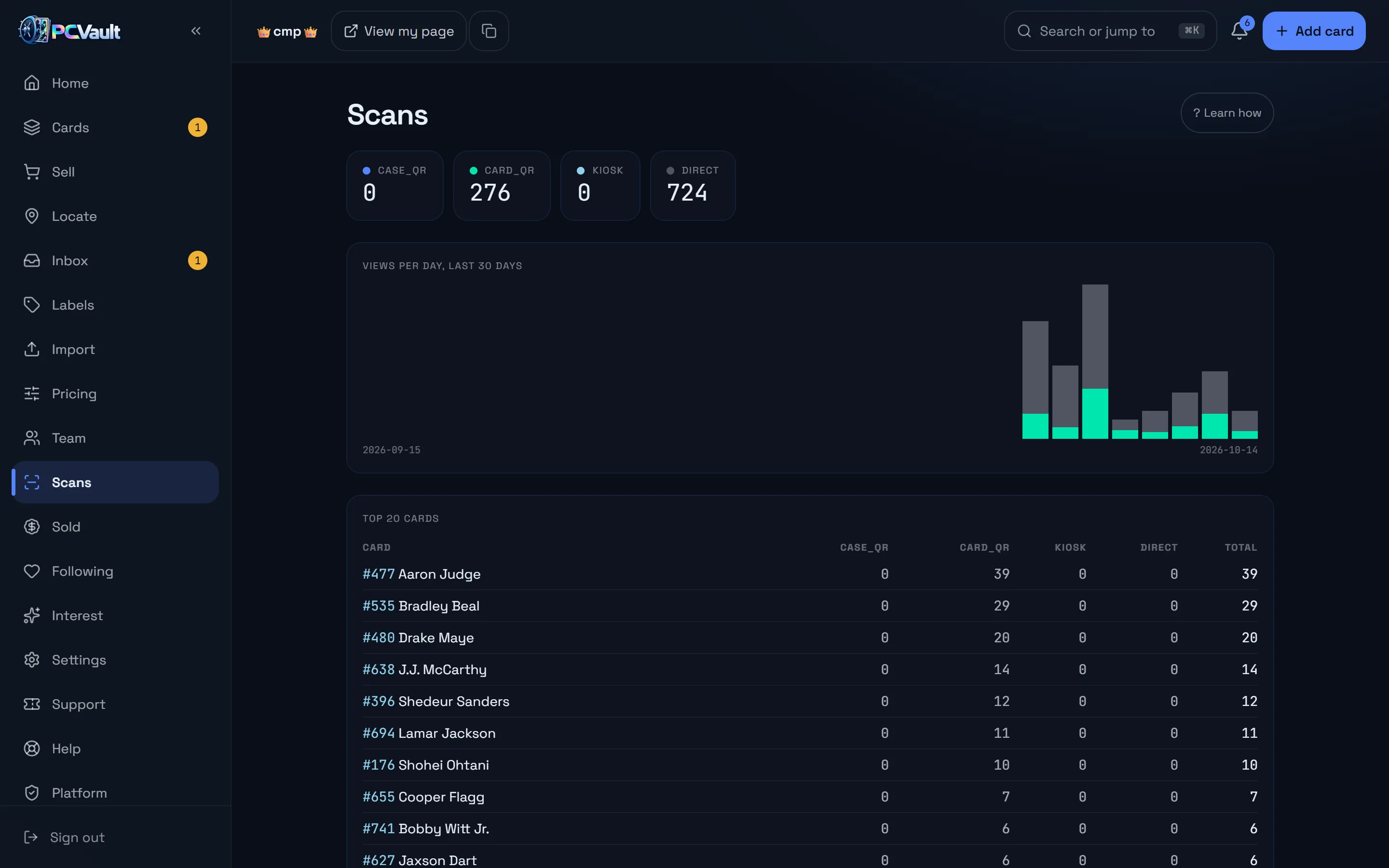Click the TOTAL column header
Screen dimensions: 1389x868
pyautogui.click(x=1240, y=548)
